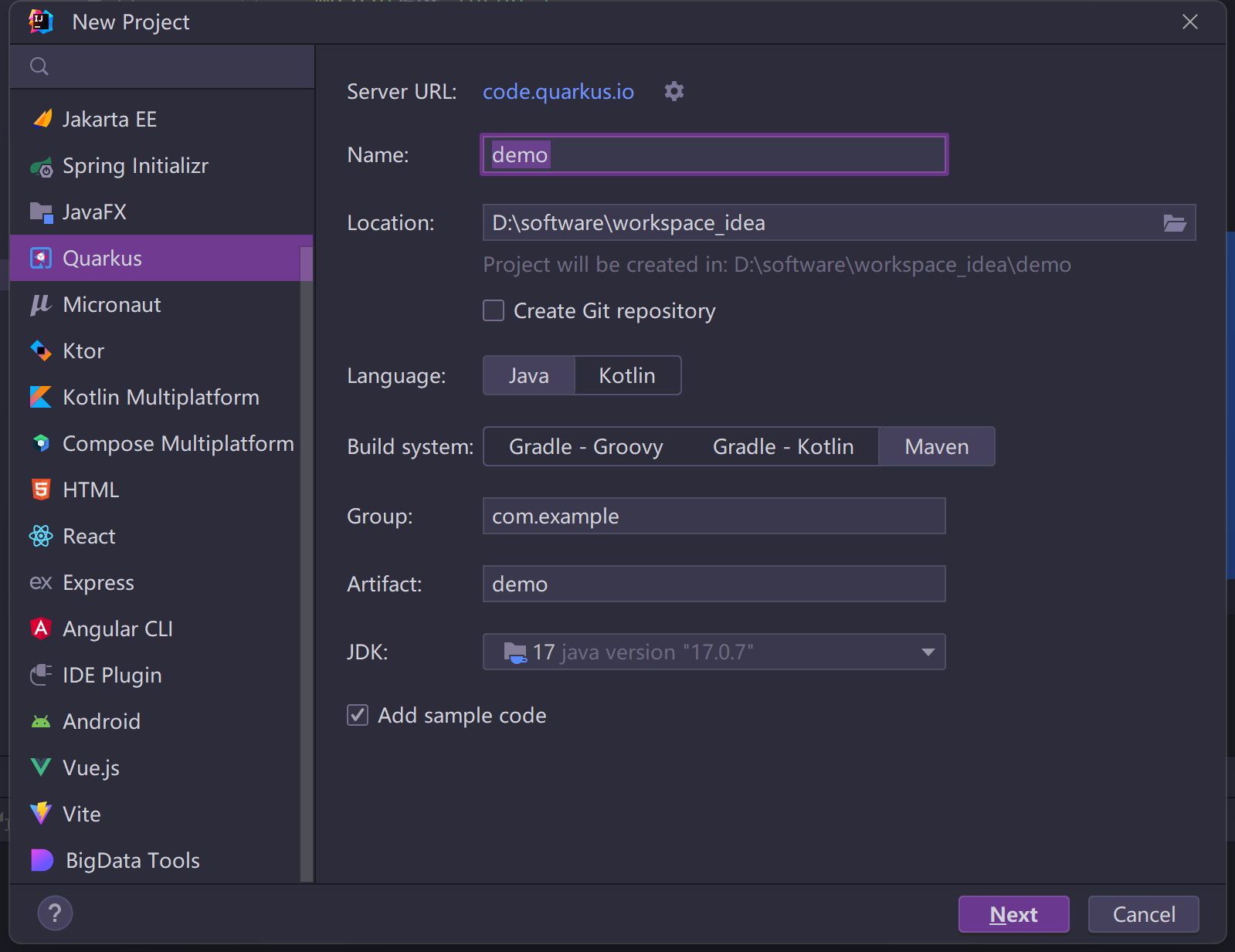Click the Next button

pos(1014,914)
